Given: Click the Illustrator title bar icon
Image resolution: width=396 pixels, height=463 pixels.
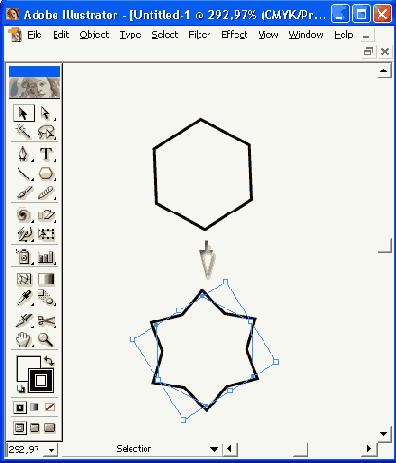Looking at the screenshot, I should (x=12, y=14).
